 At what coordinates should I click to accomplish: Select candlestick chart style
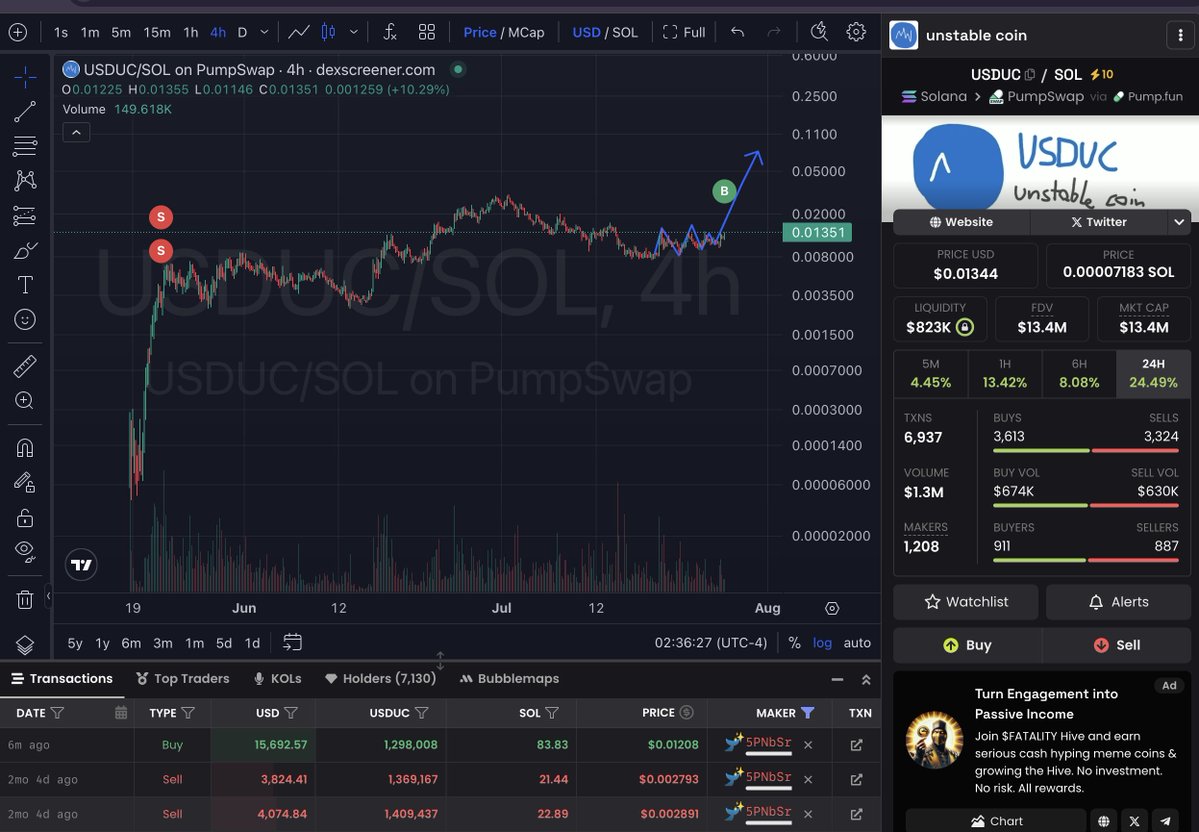pos(328,32)
